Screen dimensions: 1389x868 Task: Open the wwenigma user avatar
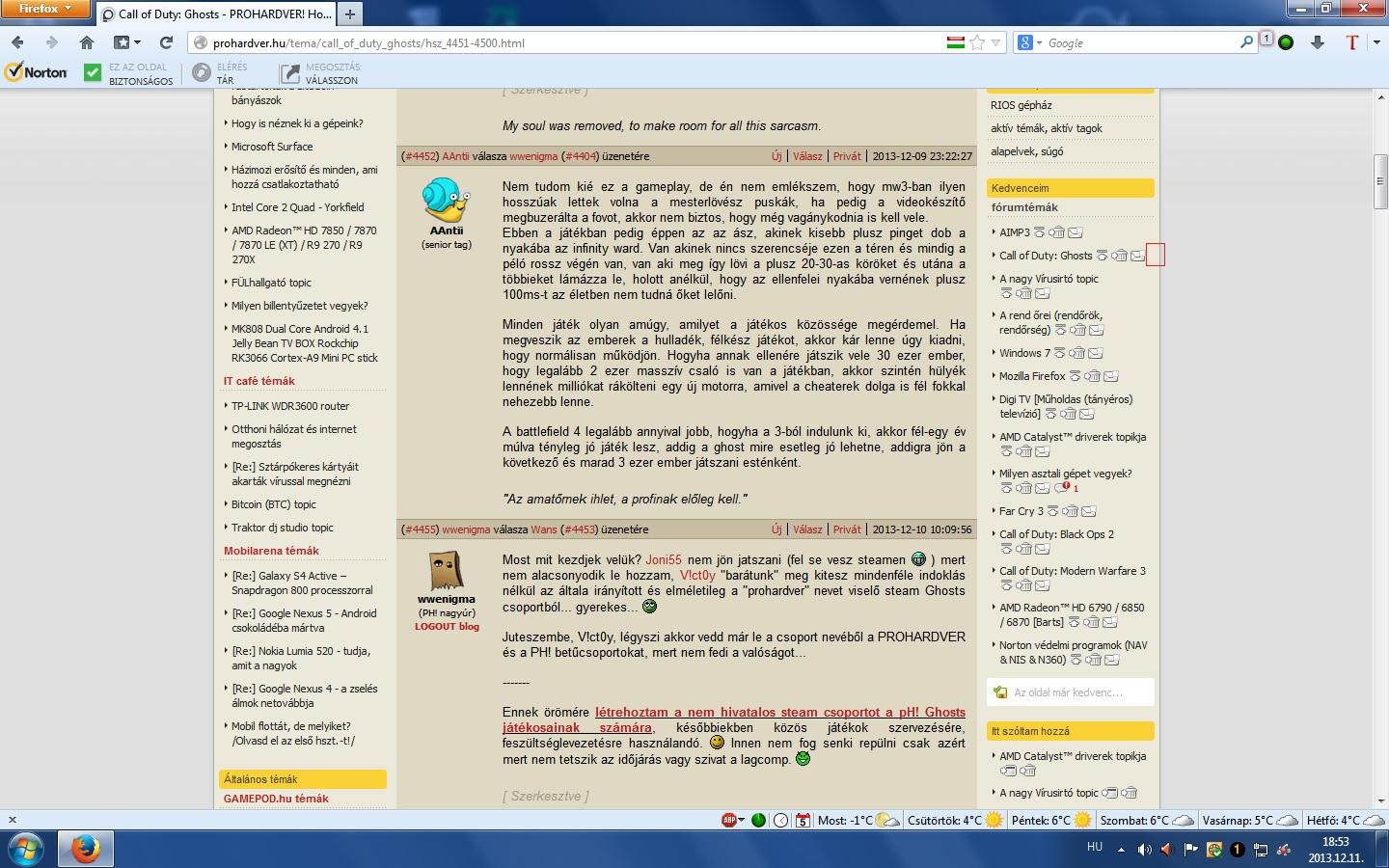[446, 569]
